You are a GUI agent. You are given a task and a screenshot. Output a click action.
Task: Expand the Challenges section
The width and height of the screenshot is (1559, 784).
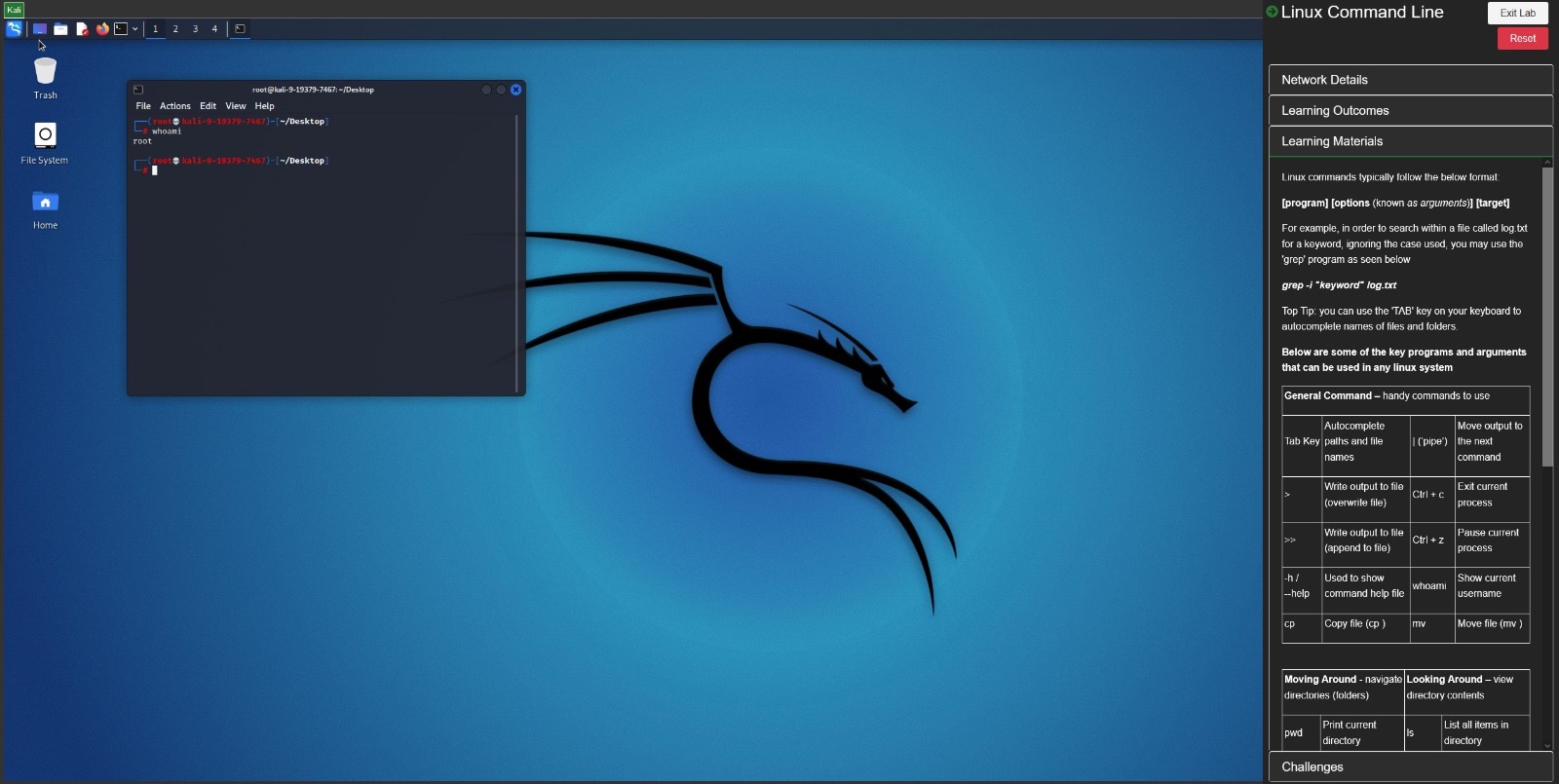click(1410, 766)
